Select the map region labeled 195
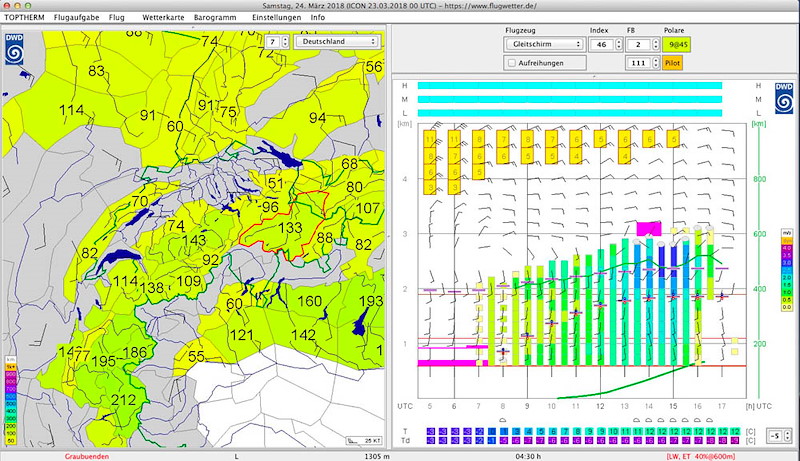 click(x=104, y=361)
